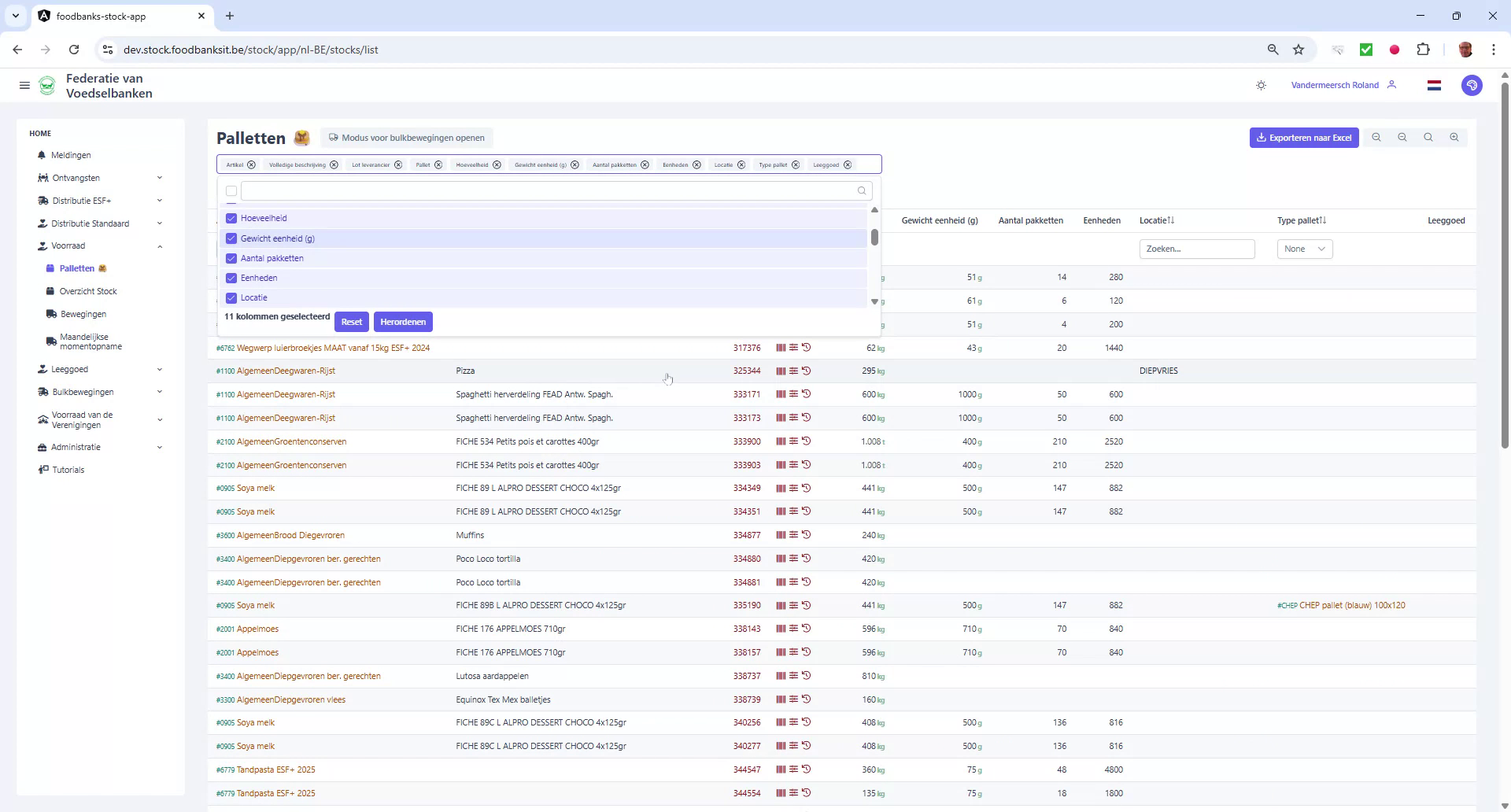Disable the Eenheden column checkbox

[231, 278]
